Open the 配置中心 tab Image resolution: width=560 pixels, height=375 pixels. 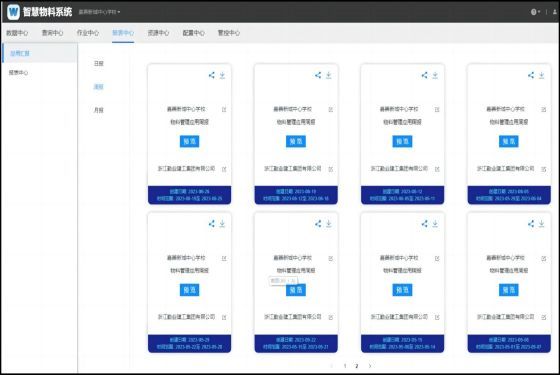[194, 33]
